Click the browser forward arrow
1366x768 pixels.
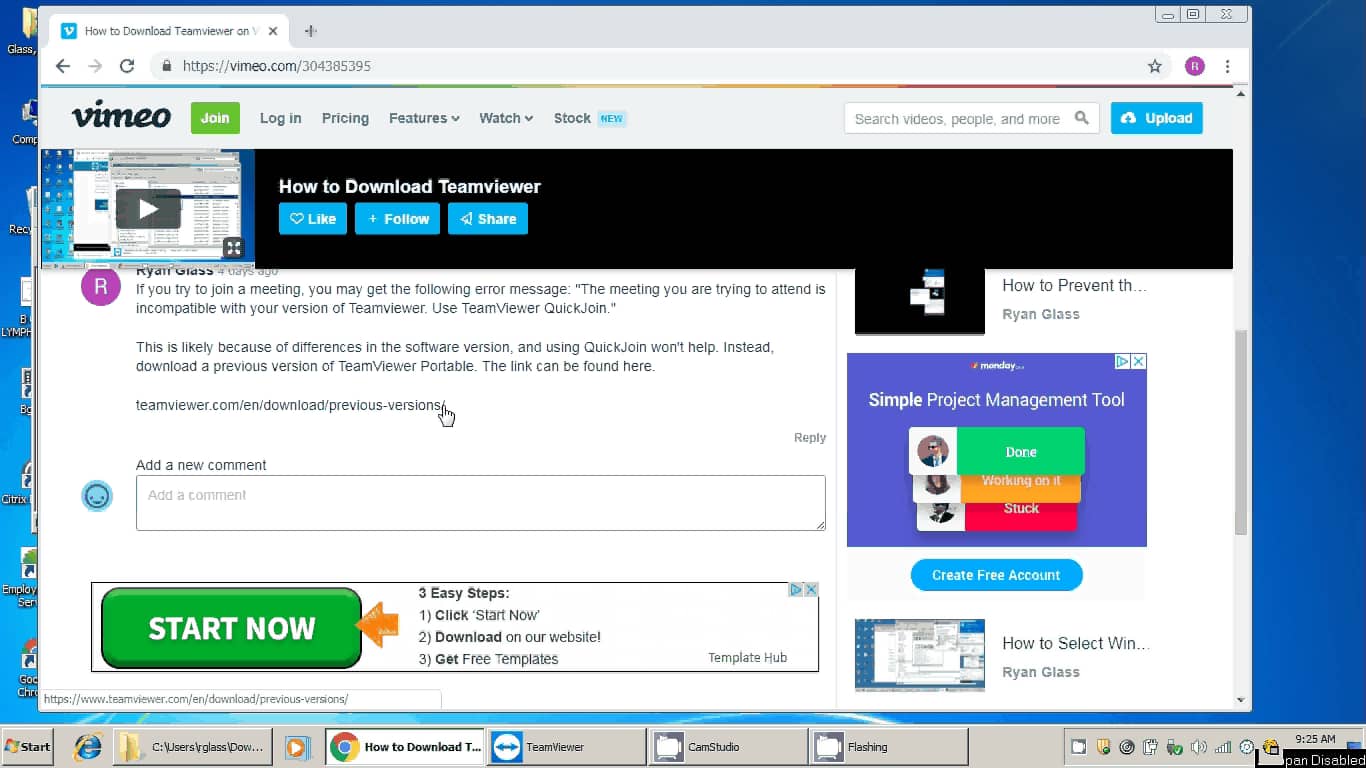pos(95,66)
